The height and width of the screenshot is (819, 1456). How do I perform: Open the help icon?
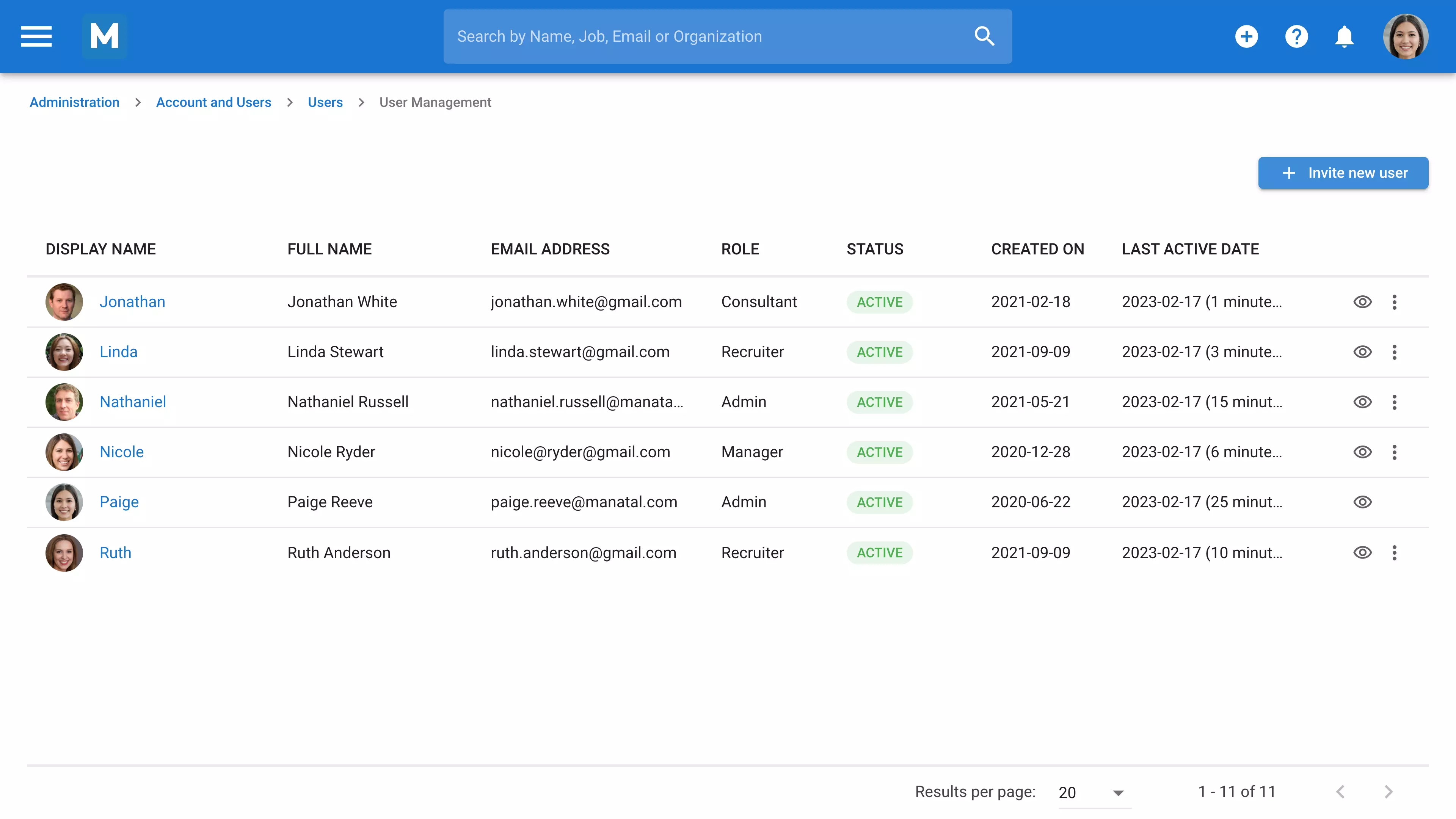pyautogui.click(x=1297, y=36)
